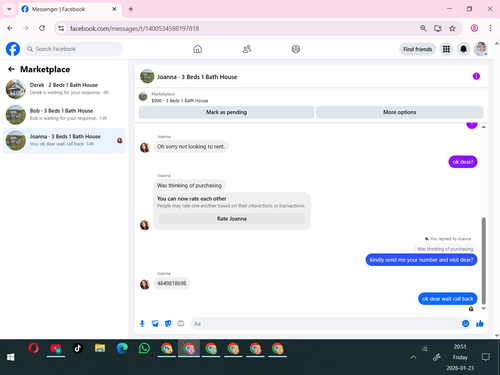
Task: Open Microsoft Edge from the taskbar
Action: pos(122,349)
